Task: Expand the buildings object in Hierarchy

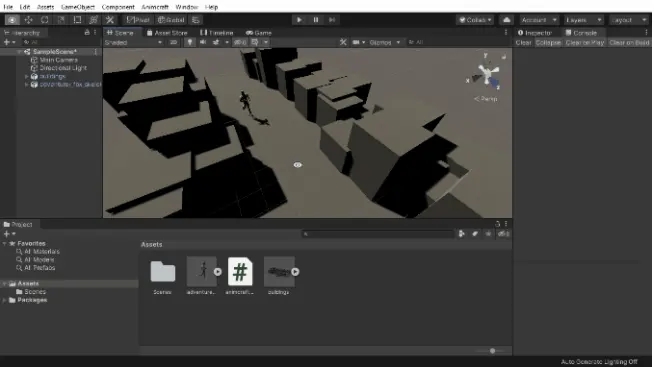Action: coord(27,76)
